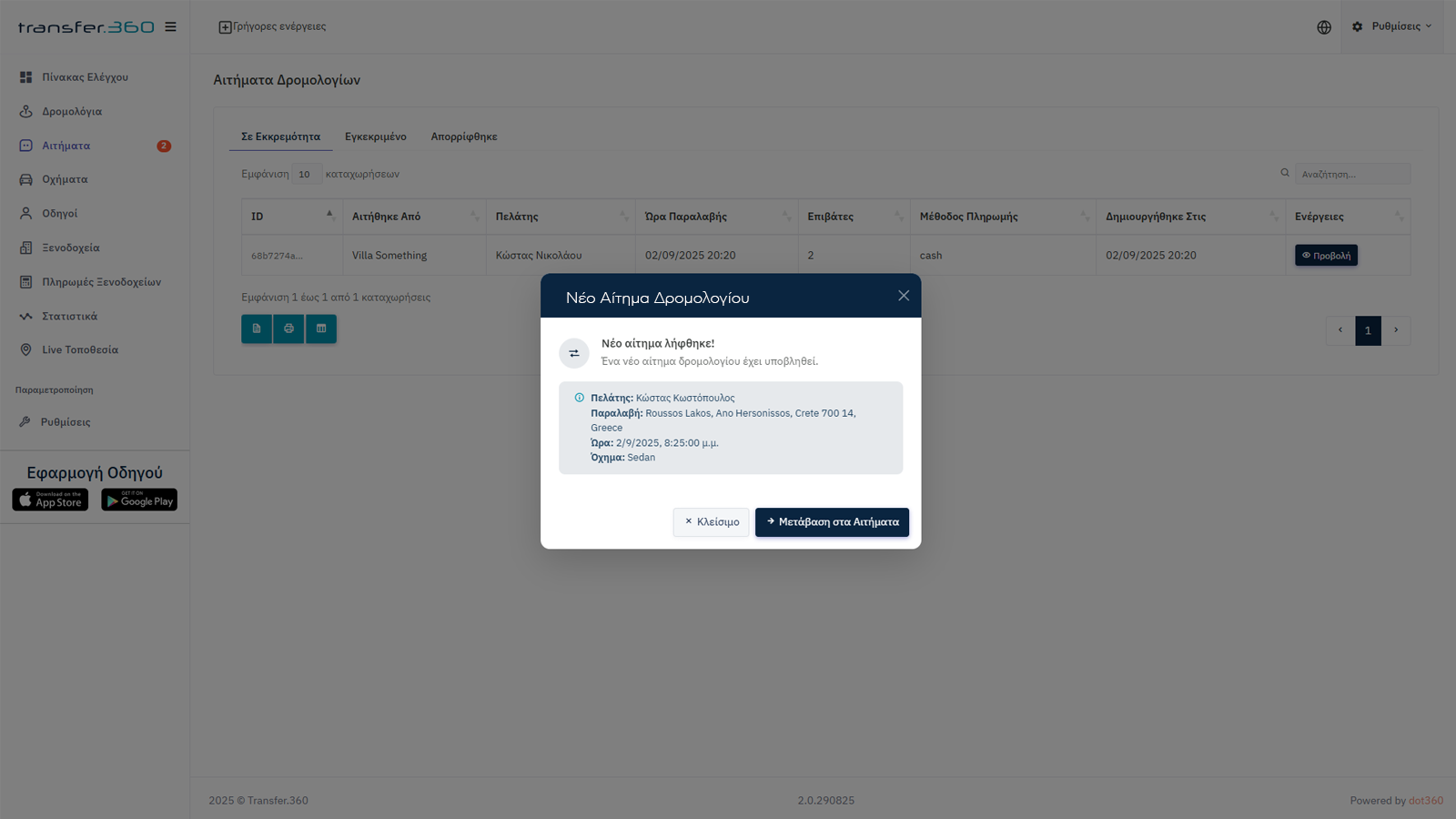Open Quick Actions (Γρήγορες ενέργειες)
Screen dimensions: 1456x819
[x=272, y=27]
